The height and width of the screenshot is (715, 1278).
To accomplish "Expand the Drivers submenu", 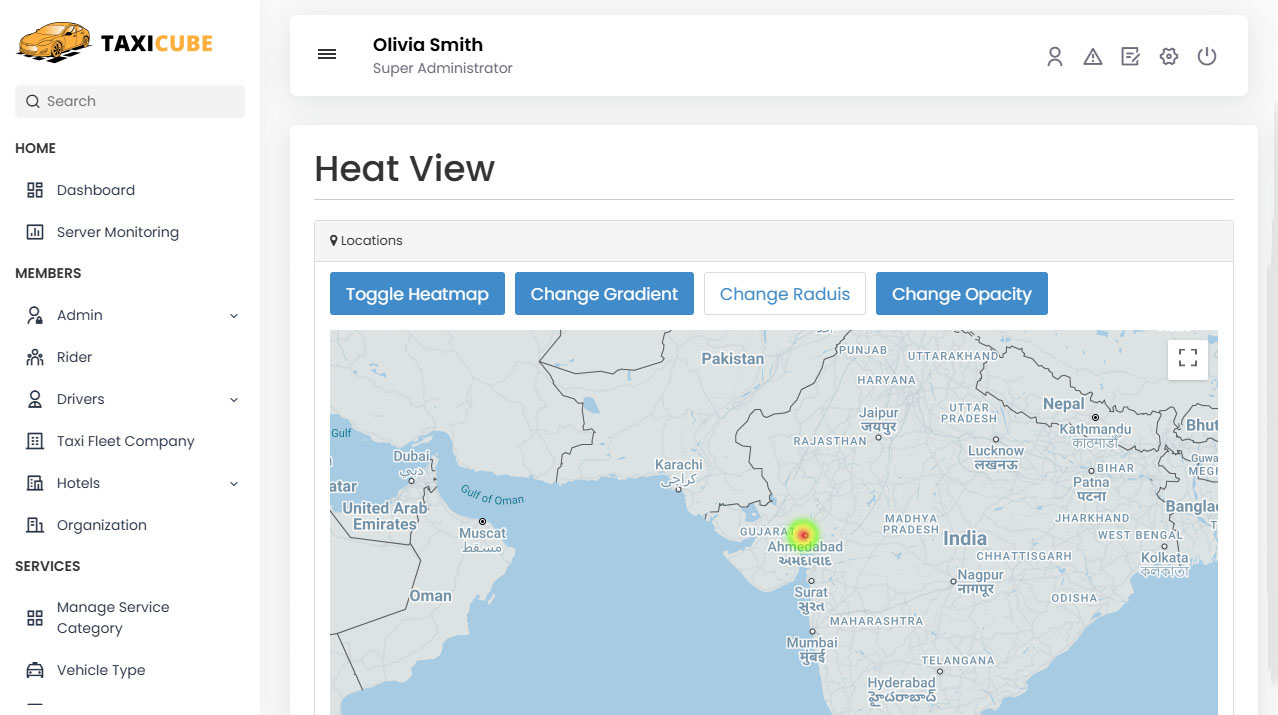I will point(234,400).
